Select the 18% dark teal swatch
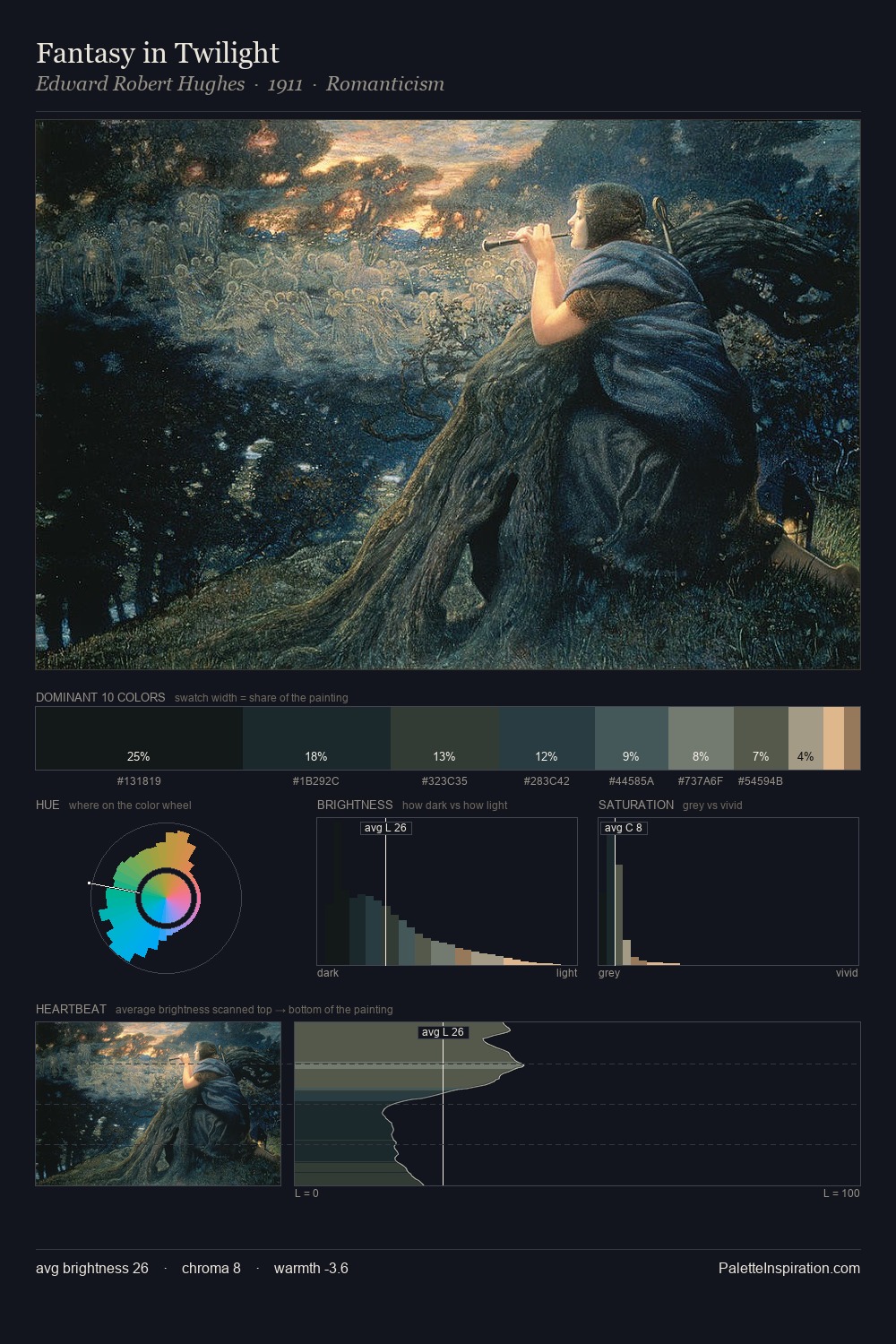Image resolution: width=896 pixels, height=1344 pixels. 316,738
